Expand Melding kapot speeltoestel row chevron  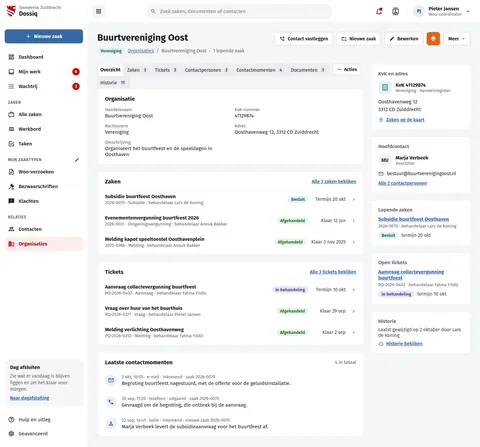coord(354,242)
